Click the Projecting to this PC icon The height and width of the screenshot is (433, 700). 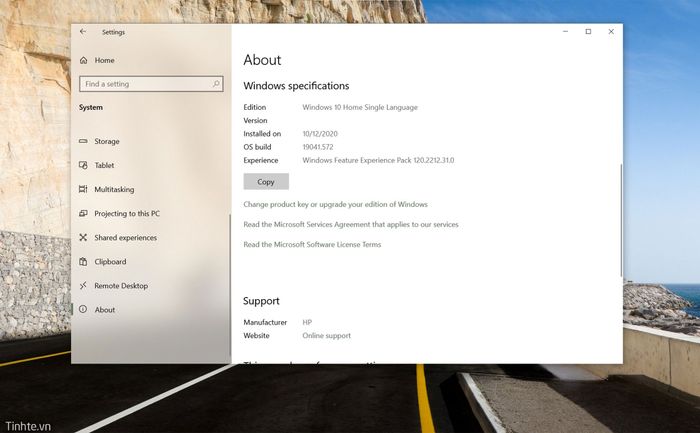tap(83, 213)
